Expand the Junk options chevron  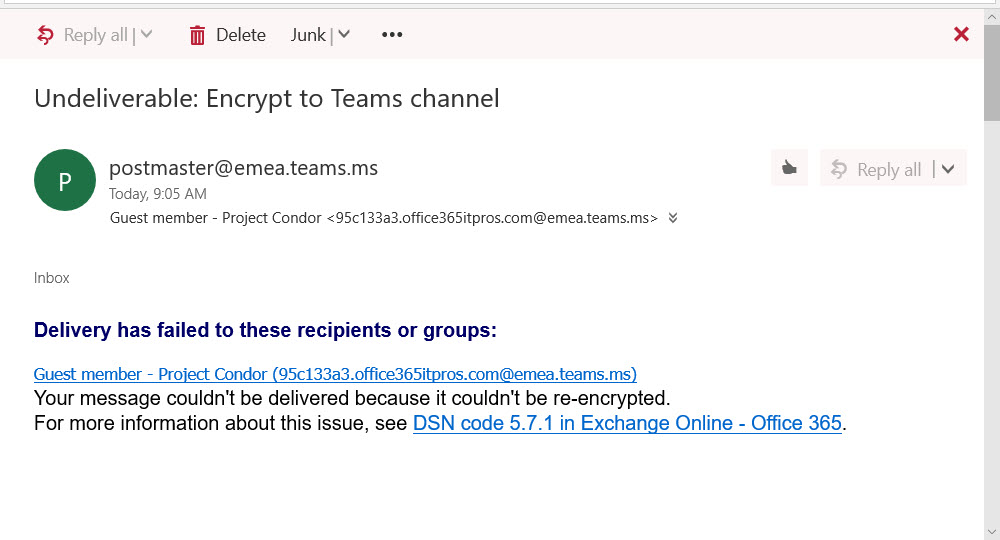[x=344, y=35]
